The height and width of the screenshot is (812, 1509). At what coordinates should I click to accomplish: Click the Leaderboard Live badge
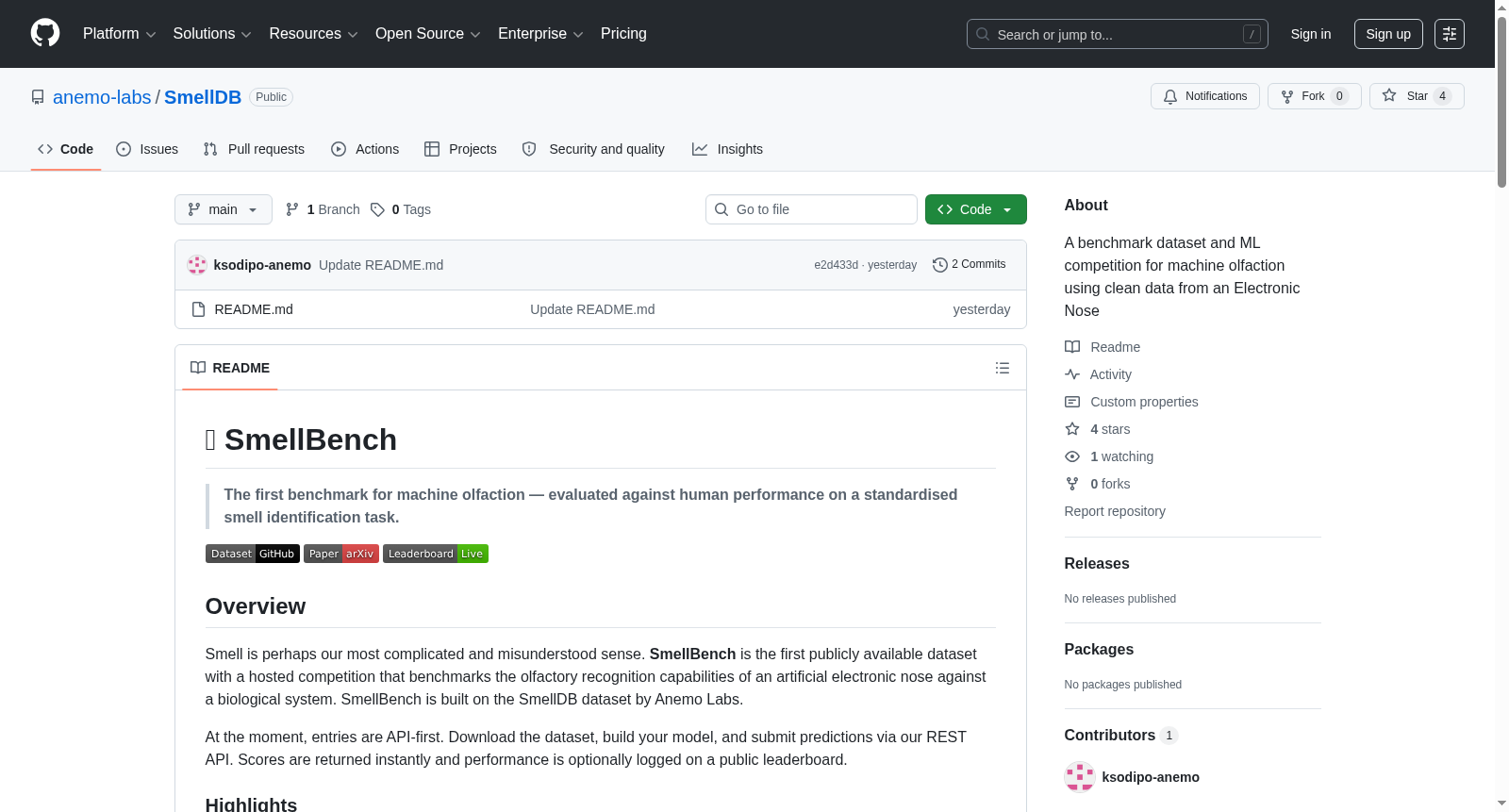(436, 554)
